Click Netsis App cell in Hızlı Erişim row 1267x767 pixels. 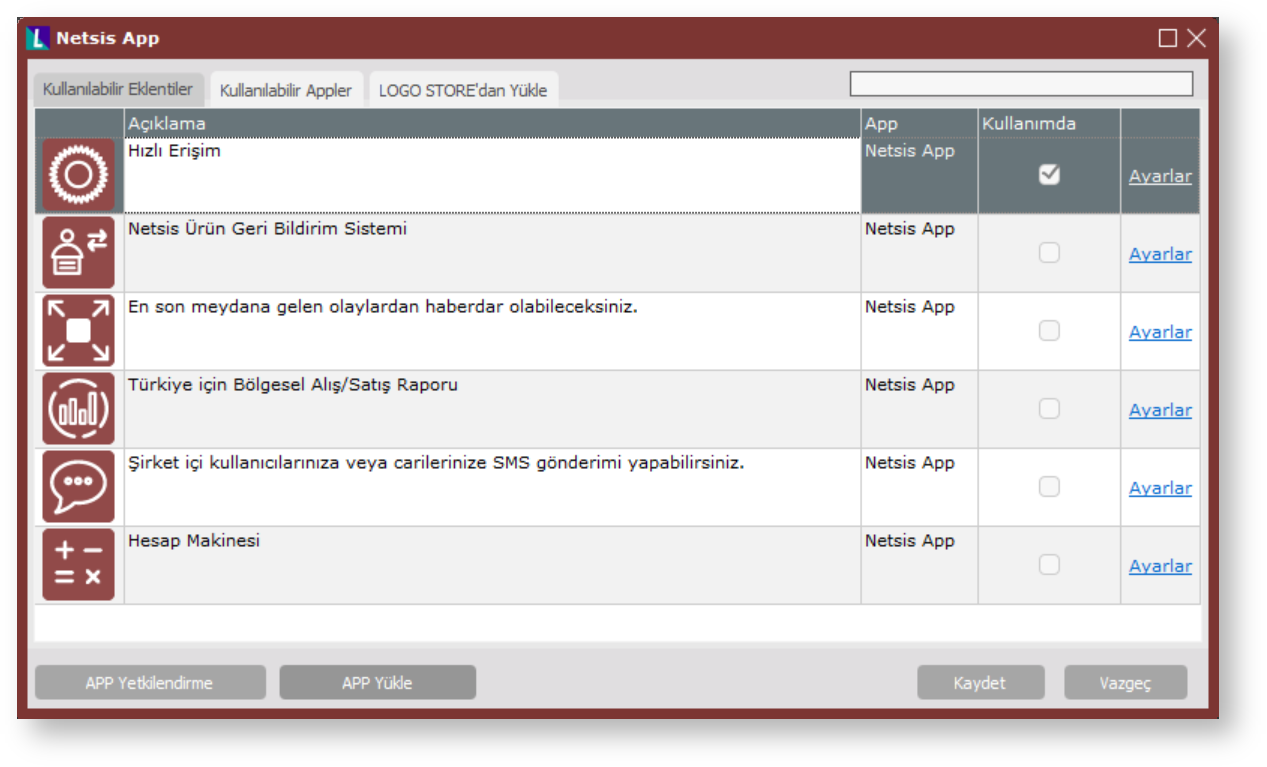tap(919, 175)
